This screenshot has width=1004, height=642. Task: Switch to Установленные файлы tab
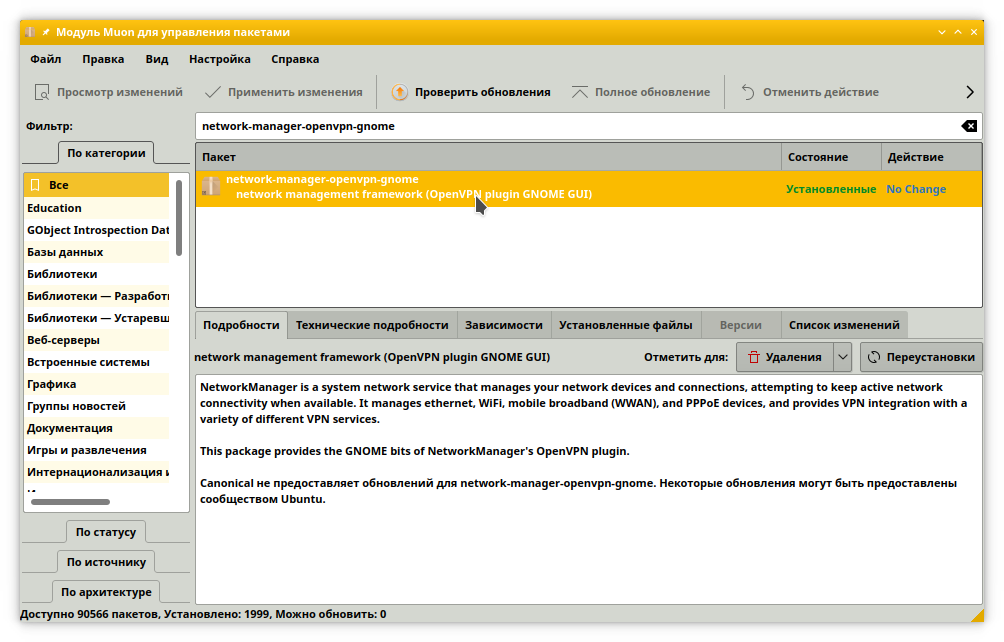pyautogui.click(x=626, y=325)
